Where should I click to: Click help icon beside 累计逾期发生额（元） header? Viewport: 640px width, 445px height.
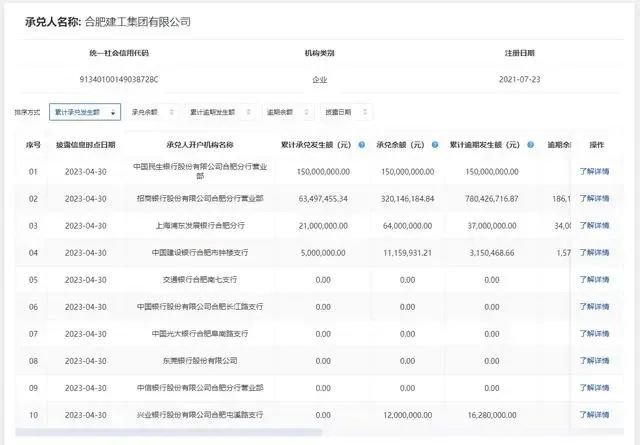pyautogui.click(x=531, y=145)
